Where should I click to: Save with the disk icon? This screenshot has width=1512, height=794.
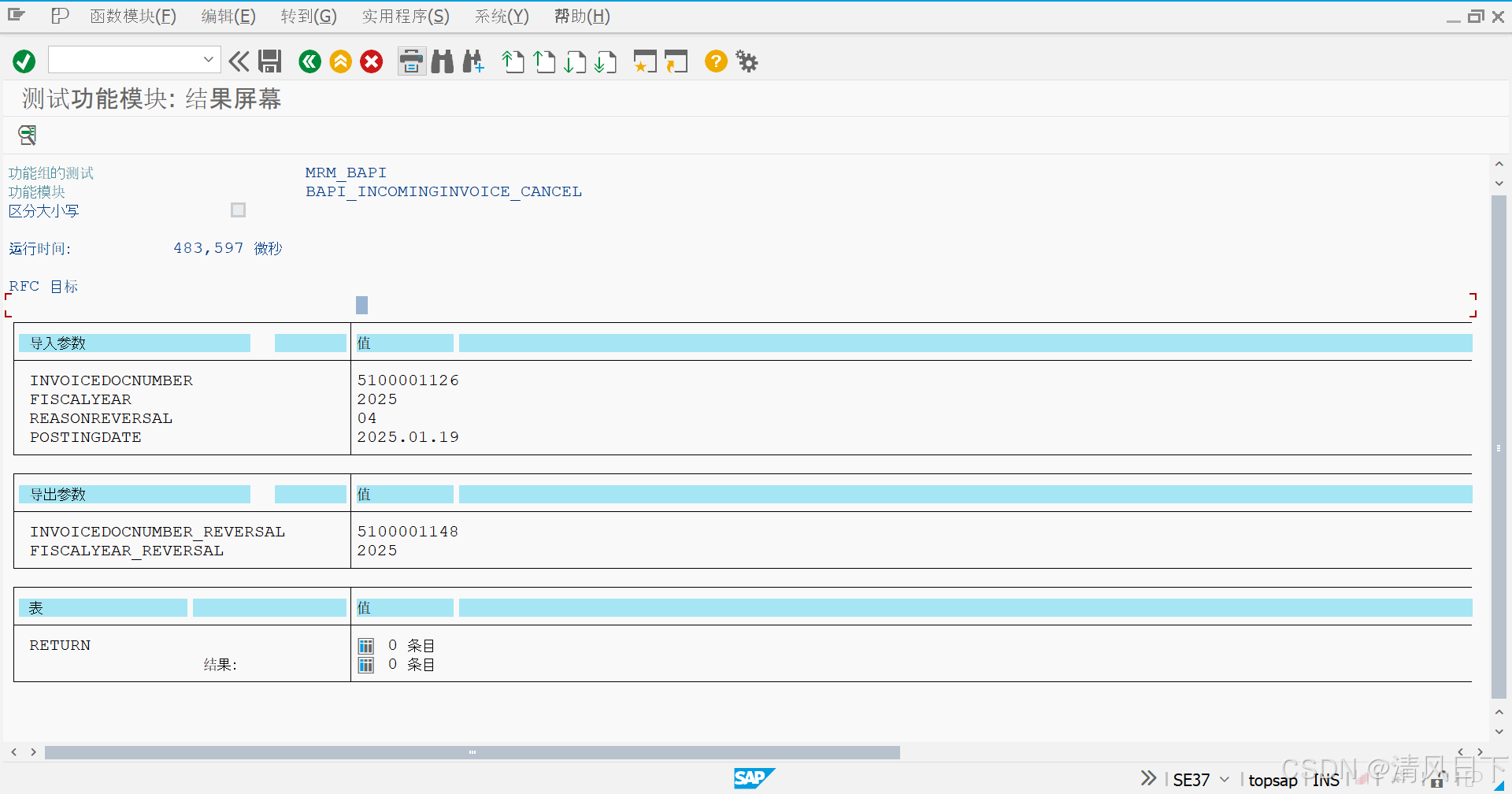point(269,61)
